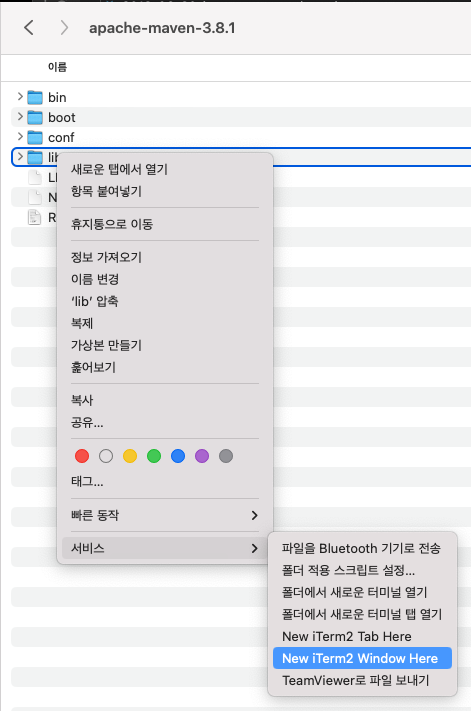Image resolution: width=471 pixels, height=711 pixels.
Task: Click the text file icon in the bottom row
Action: [x=35, y=217]
